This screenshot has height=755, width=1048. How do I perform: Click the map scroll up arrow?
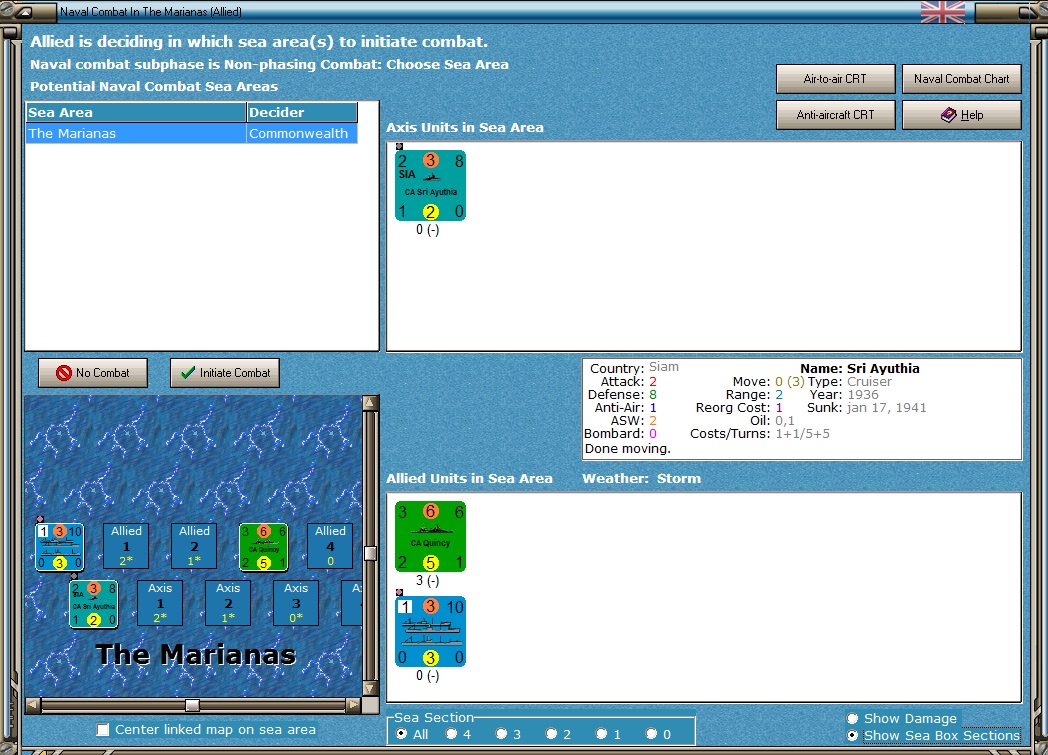tap(370, 402)
